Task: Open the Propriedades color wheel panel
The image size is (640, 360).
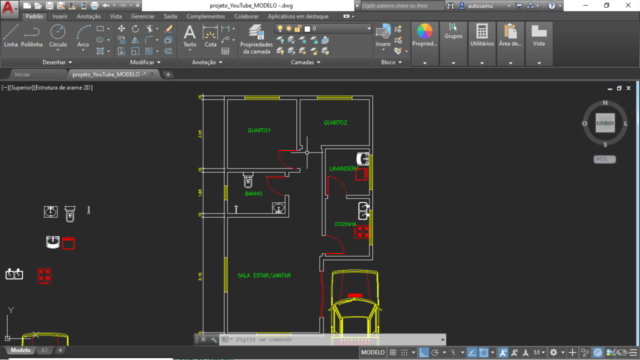Action: pyautogui.click(x=424, y=44)
